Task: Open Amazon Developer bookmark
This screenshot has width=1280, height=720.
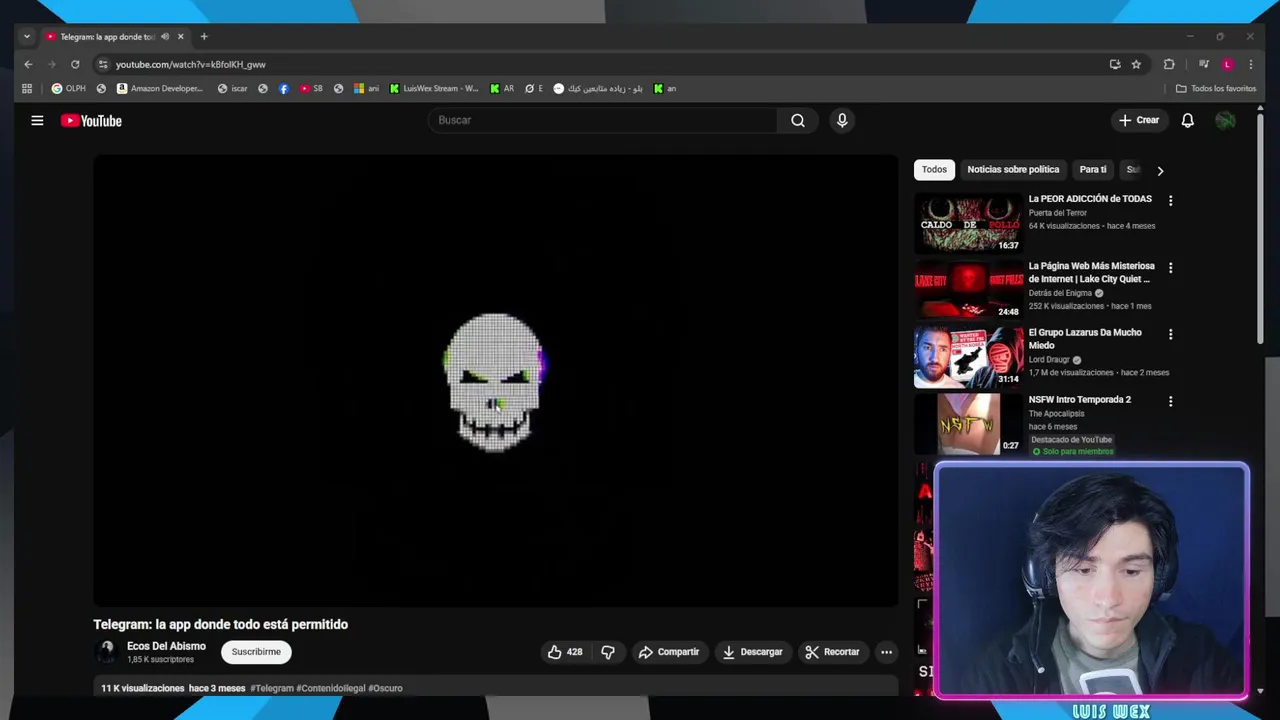Action: [160, 88]
